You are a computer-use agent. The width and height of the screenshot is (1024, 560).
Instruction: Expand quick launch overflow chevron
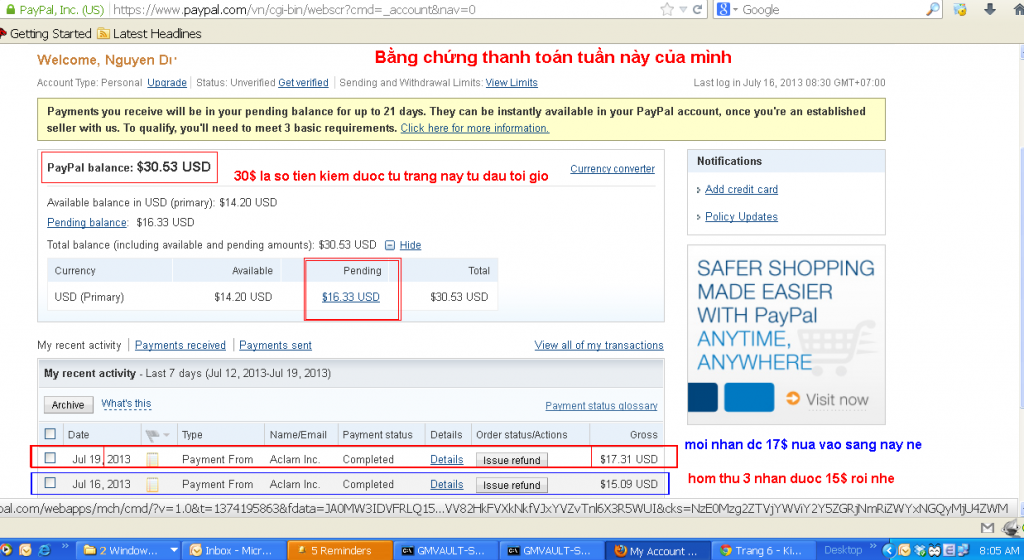(x=65, y=546)
